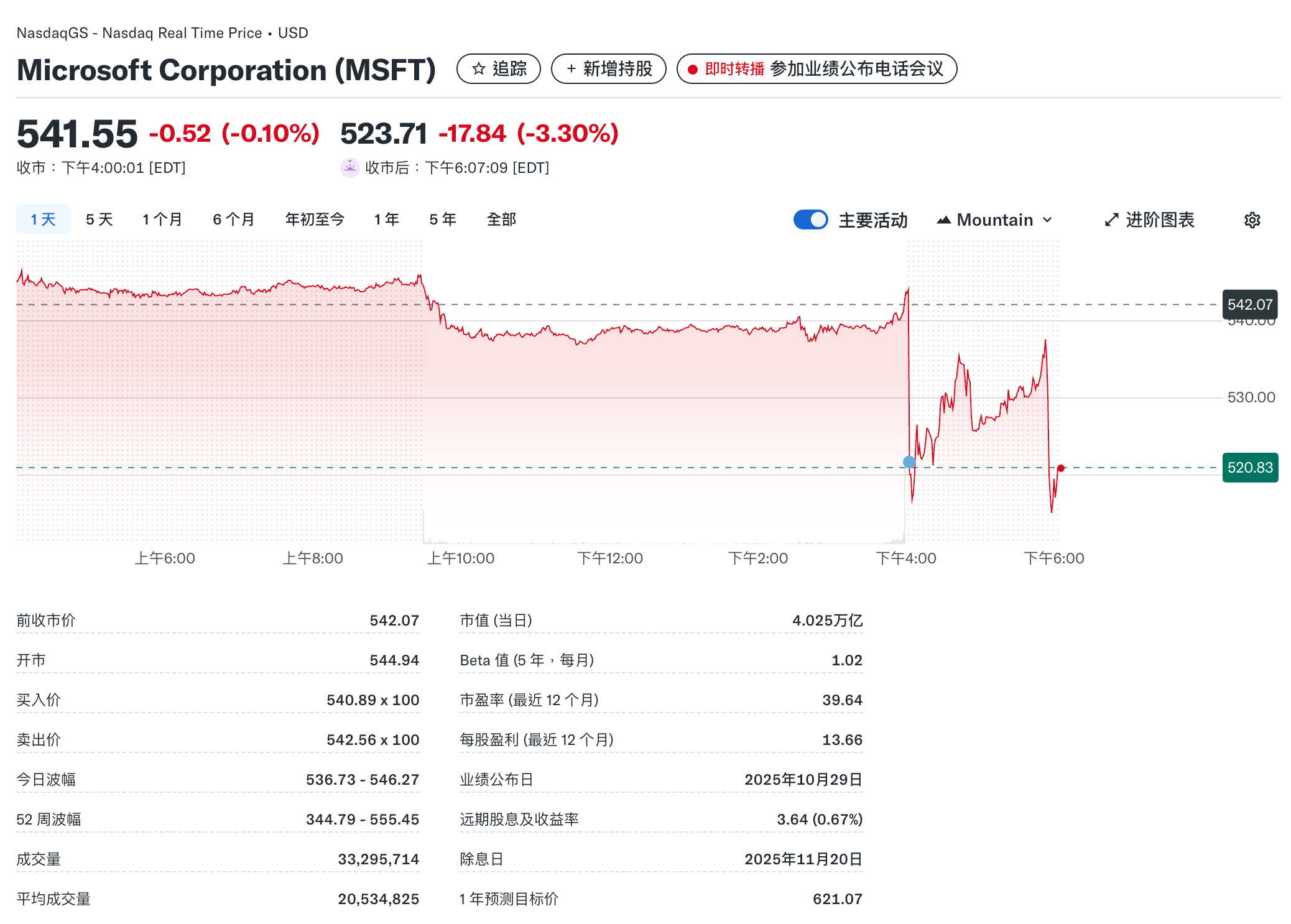Select the 全部 time range
This screenshot has height=924, width=1291.
[501, 219]
